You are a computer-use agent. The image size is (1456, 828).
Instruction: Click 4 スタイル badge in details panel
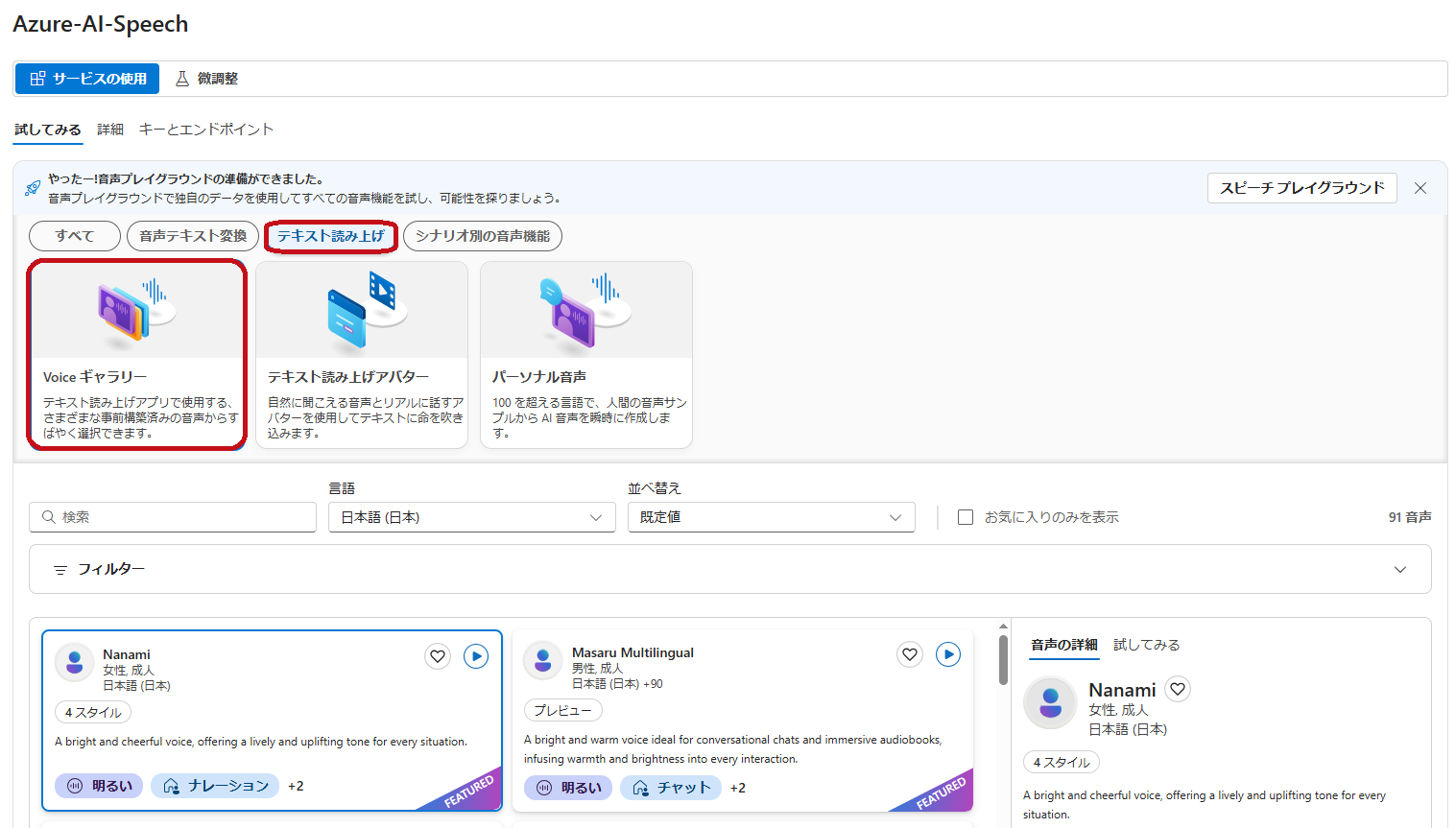(x=1062, y=763)
